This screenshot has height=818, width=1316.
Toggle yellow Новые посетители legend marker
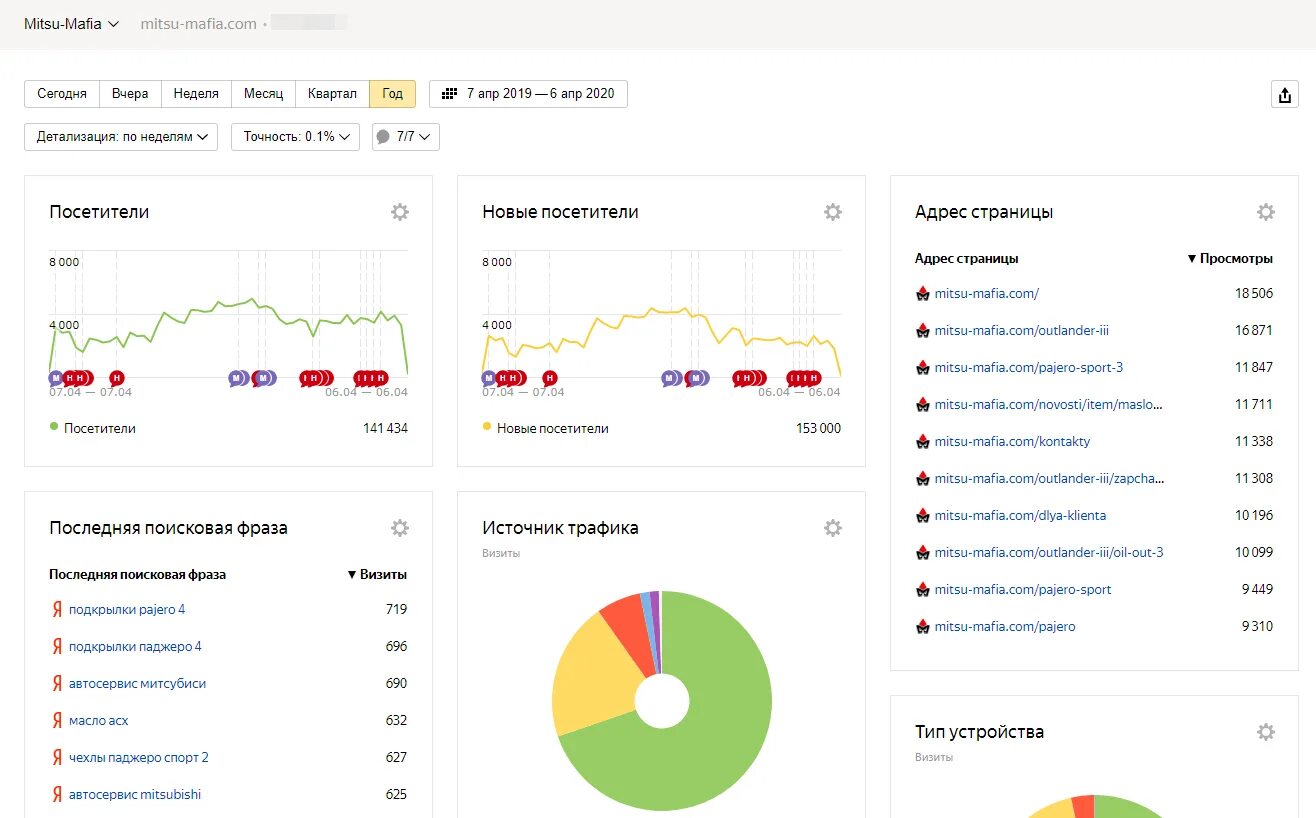487,427
